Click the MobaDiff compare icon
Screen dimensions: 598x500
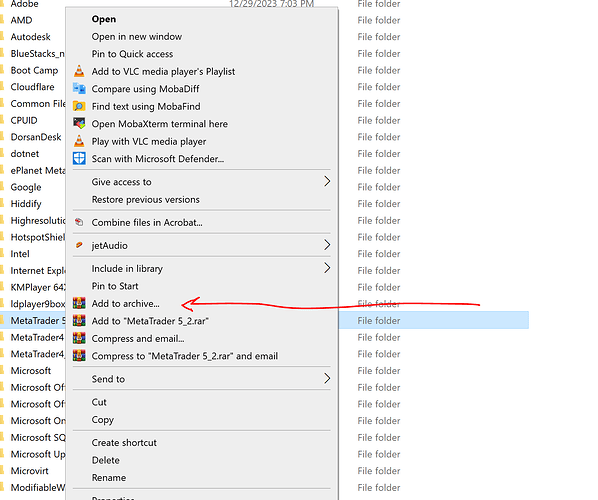point(79,89)
